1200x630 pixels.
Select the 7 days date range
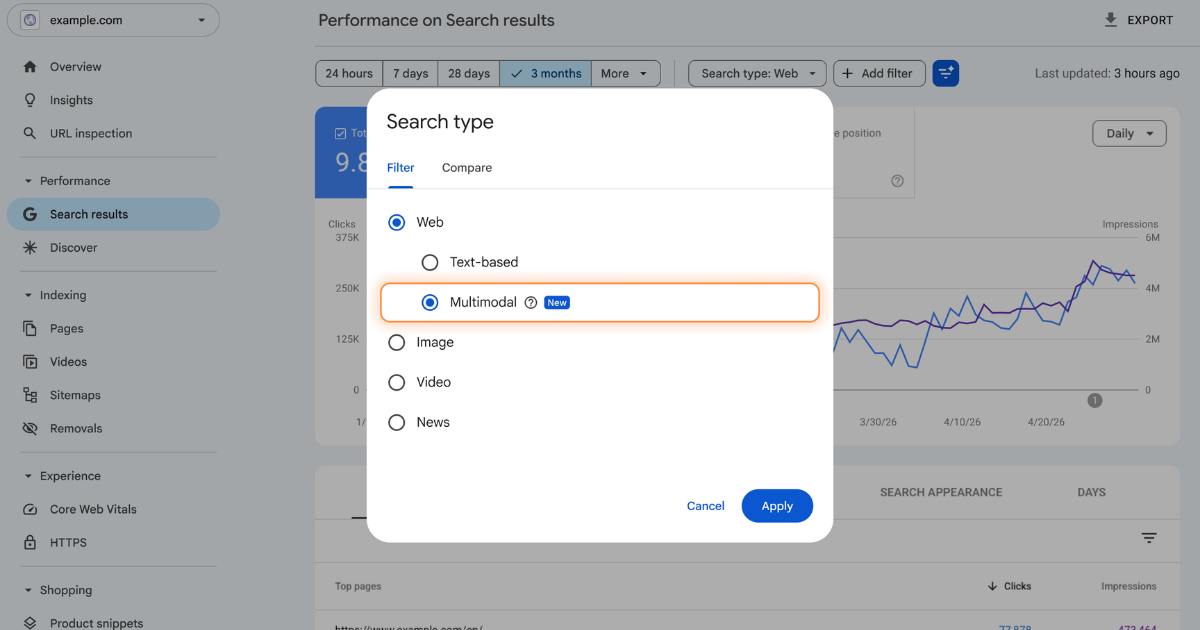(x=410, y=73)
